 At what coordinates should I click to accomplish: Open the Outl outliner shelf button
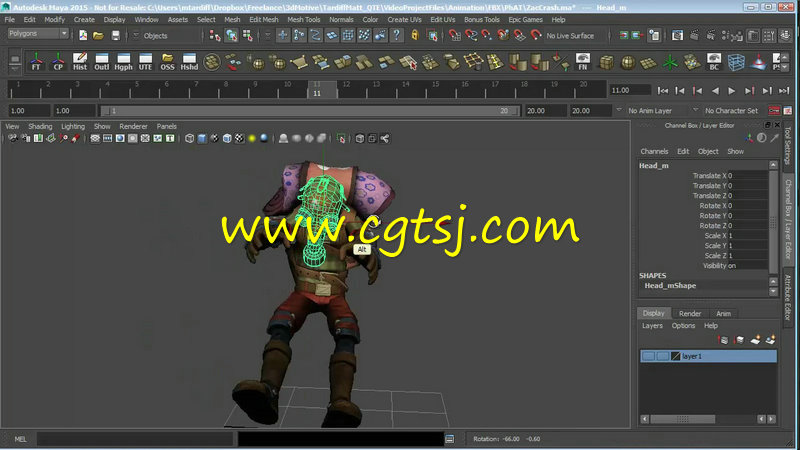click(x=102, y=62)
